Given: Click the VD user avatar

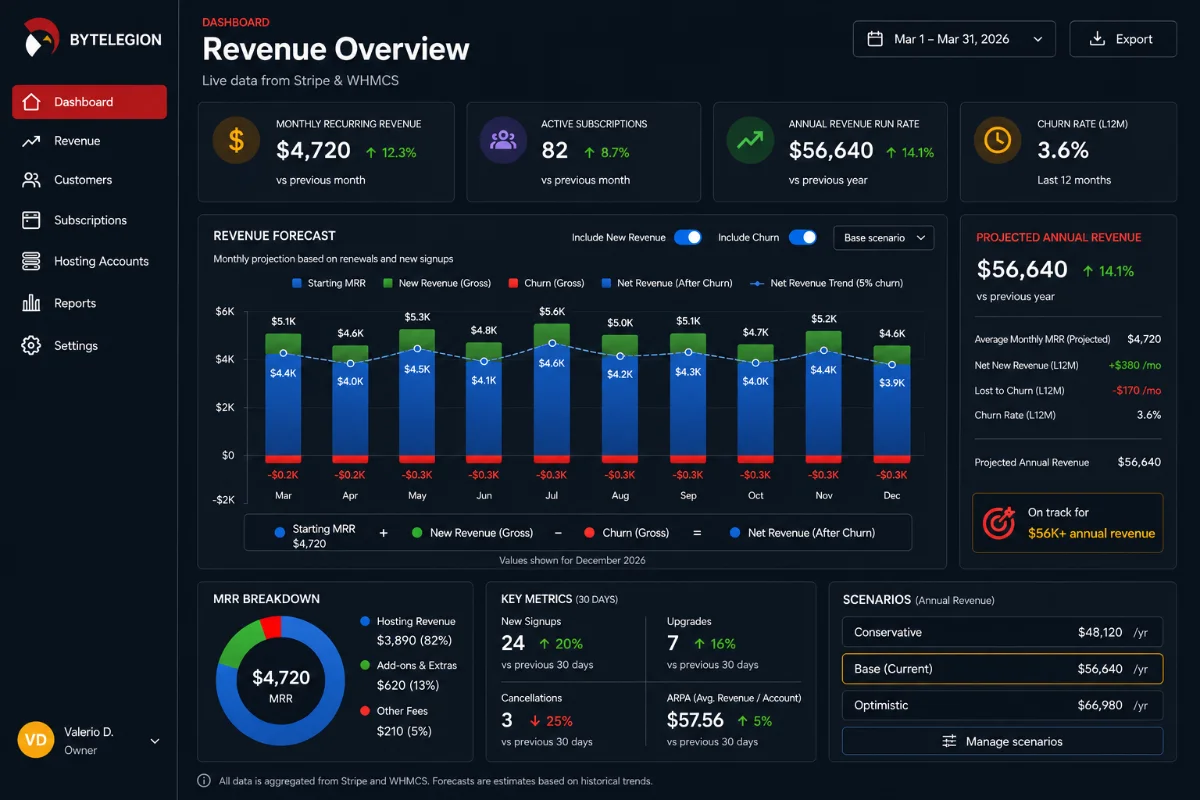Looking at the screenshot, I should pyautogui.click(x=35, y=740).
